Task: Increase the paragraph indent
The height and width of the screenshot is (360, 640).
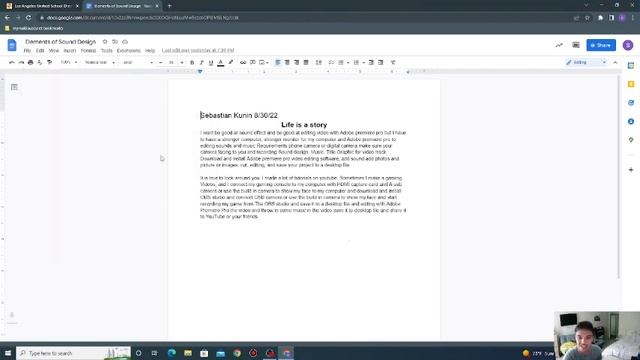Action: 380,62
